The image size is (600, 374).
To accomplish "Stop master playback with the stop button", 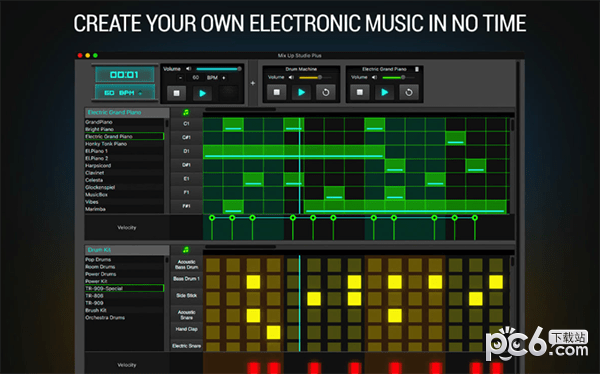I will [176, 93].
